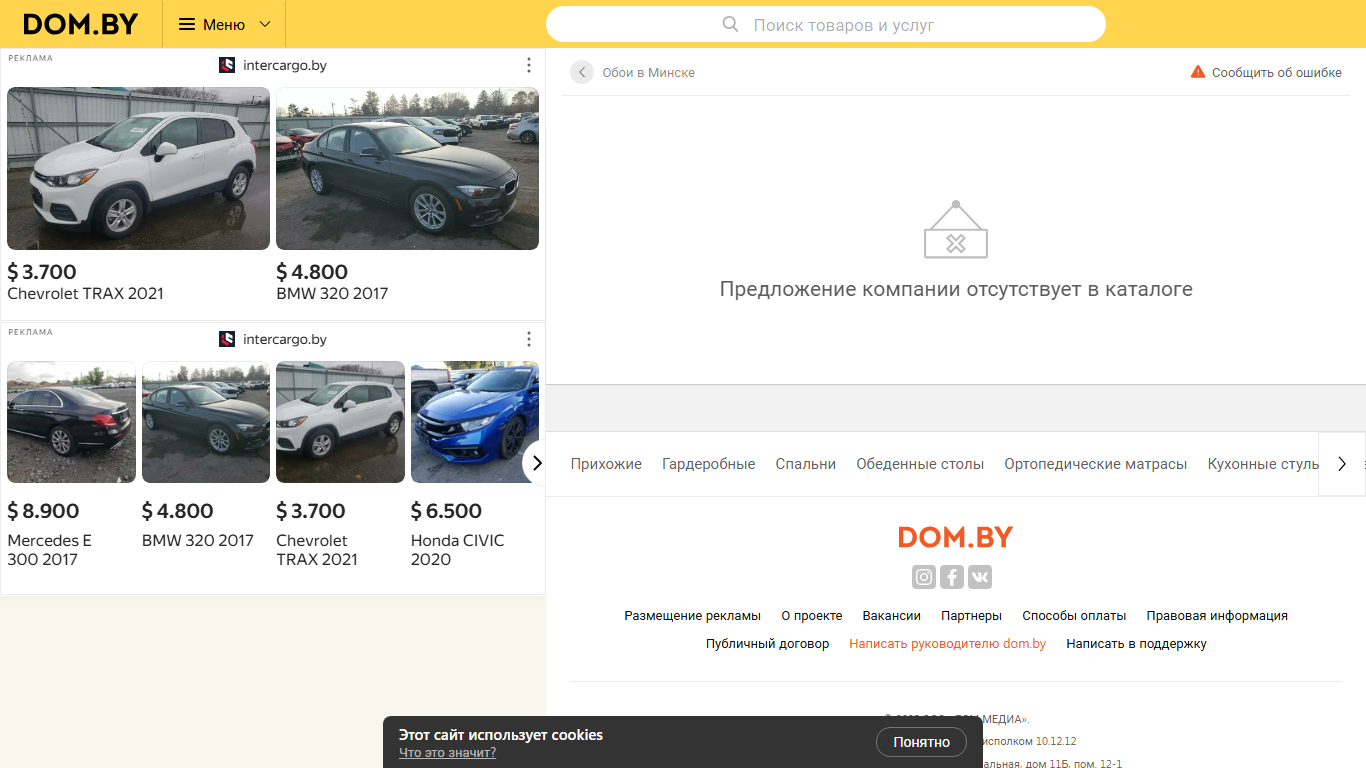
Task: Click the warning triangle icon
Action: (x=1198, y=72)
